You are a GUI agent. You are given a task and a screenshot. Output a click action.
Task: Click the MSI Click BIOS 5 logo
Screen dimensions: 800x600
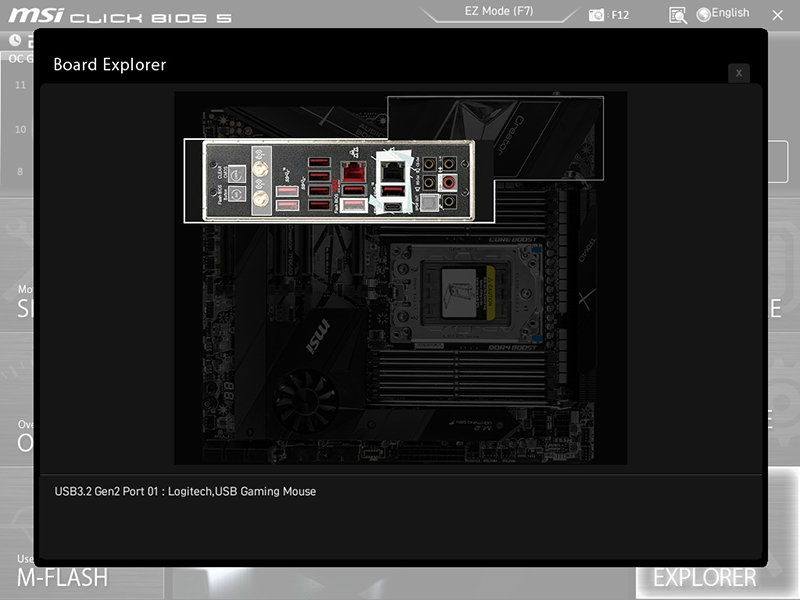(120, 16)
